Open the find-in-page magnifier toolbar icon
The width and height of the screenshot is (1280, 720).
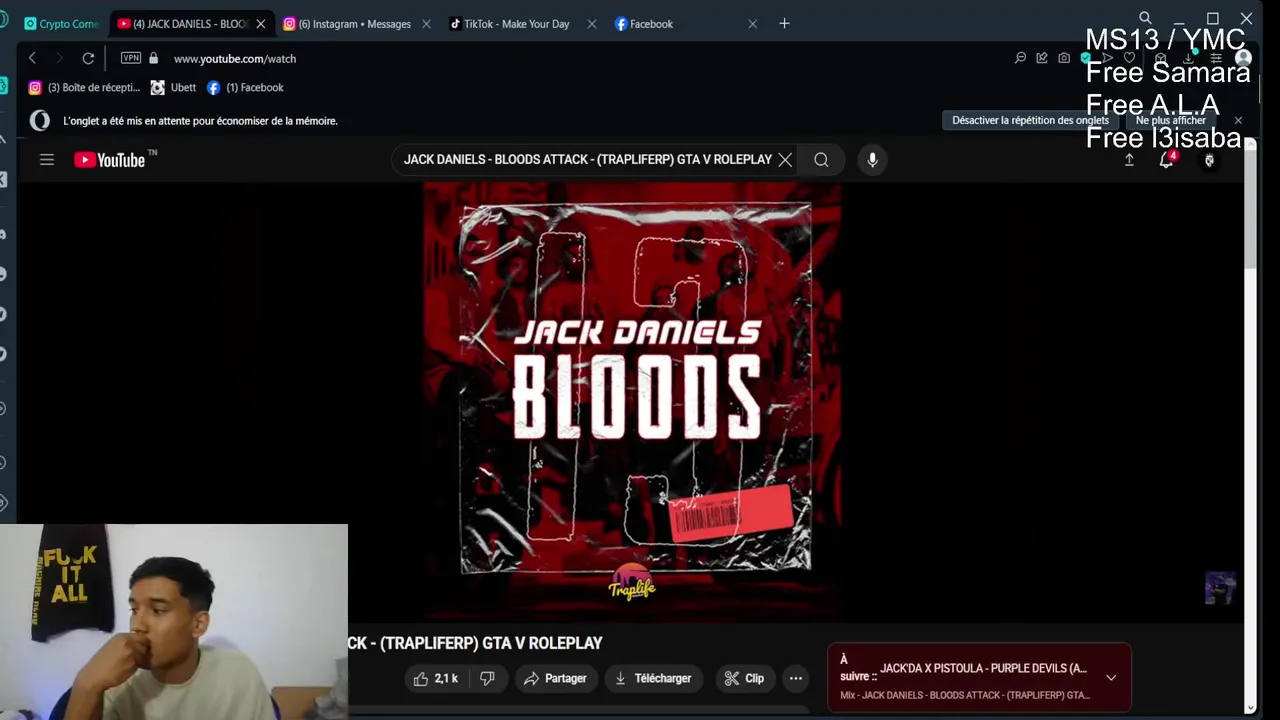(1020, 58)
